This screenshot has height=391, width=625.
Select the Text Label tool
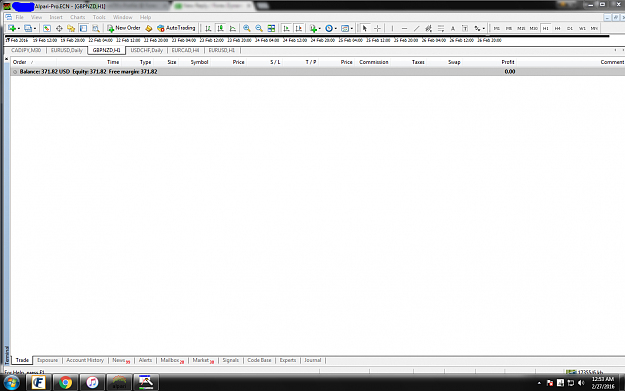(465, 28)
